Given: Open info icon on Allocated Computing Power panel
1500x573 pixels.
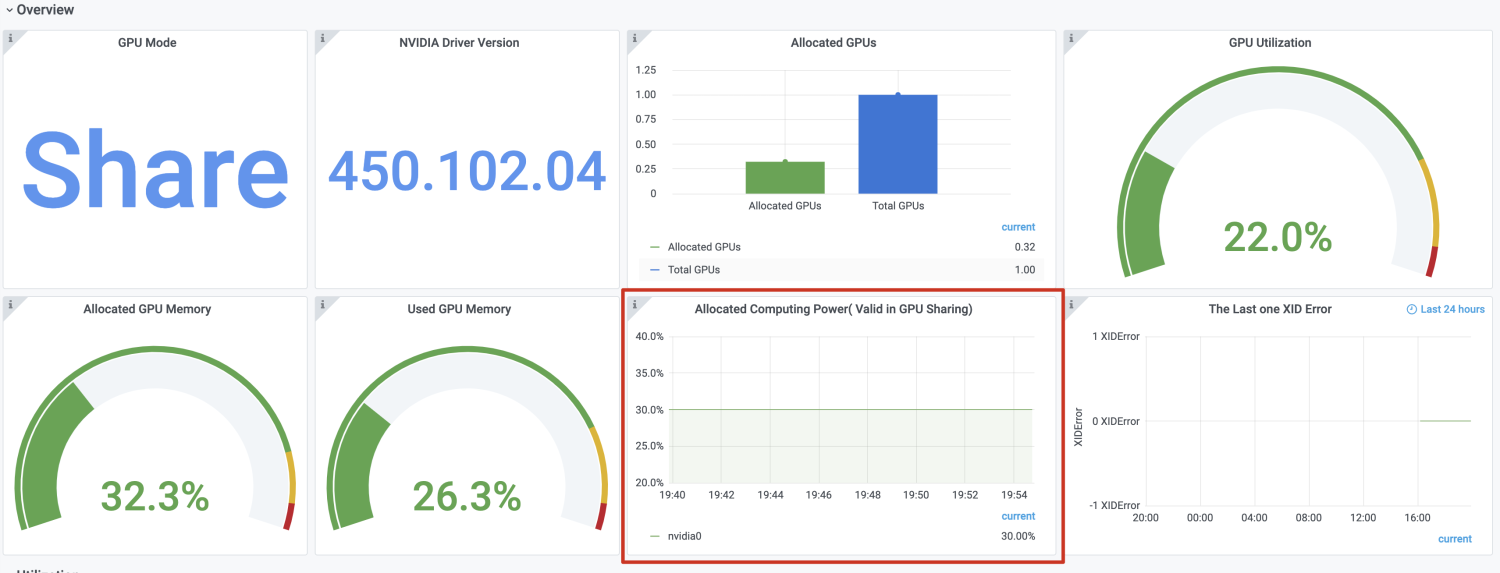Looking at the screenshot, I should click(x=634, y=304).
